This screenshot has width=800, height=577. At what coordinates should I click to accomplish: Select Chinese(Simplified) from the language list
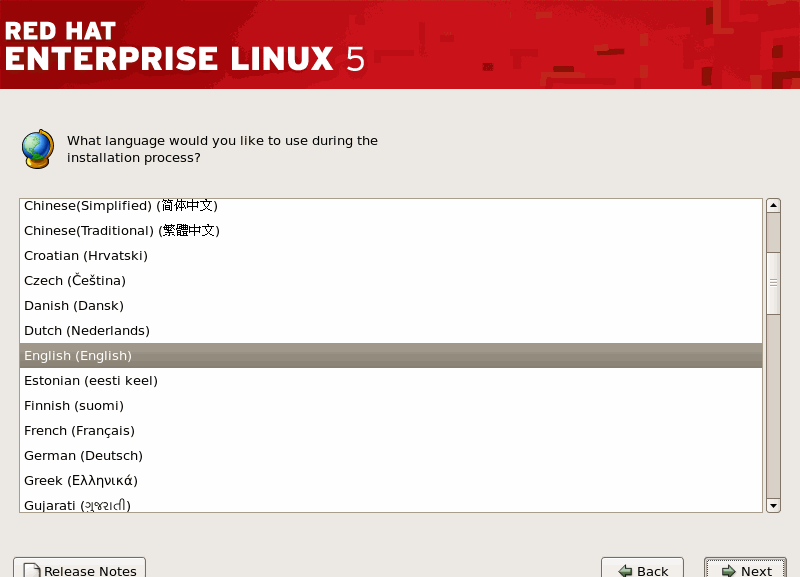tap(120, 206)
